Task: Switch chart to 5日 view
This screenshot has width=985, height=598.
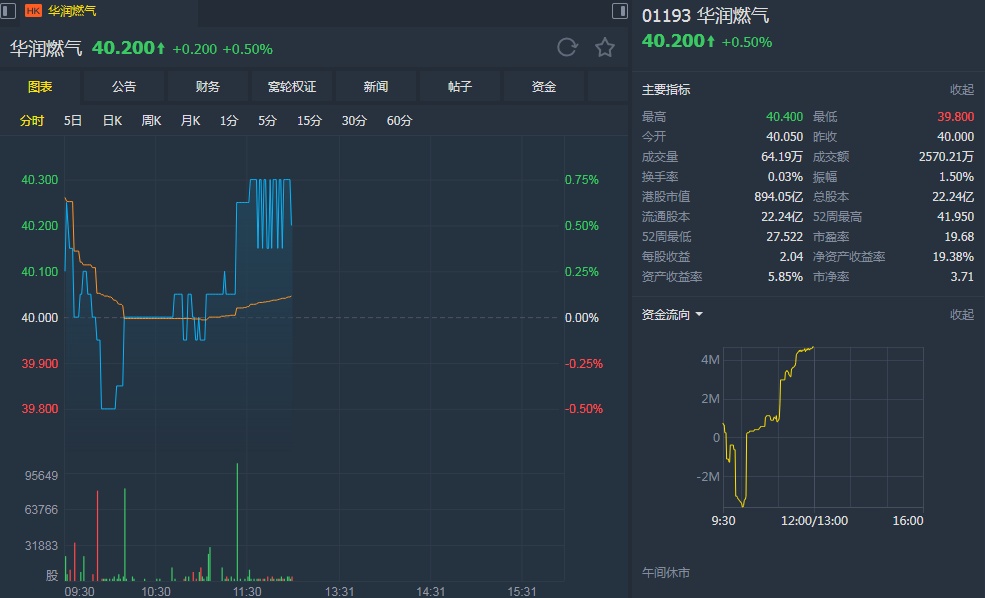Action: click(x=73, y=121)
